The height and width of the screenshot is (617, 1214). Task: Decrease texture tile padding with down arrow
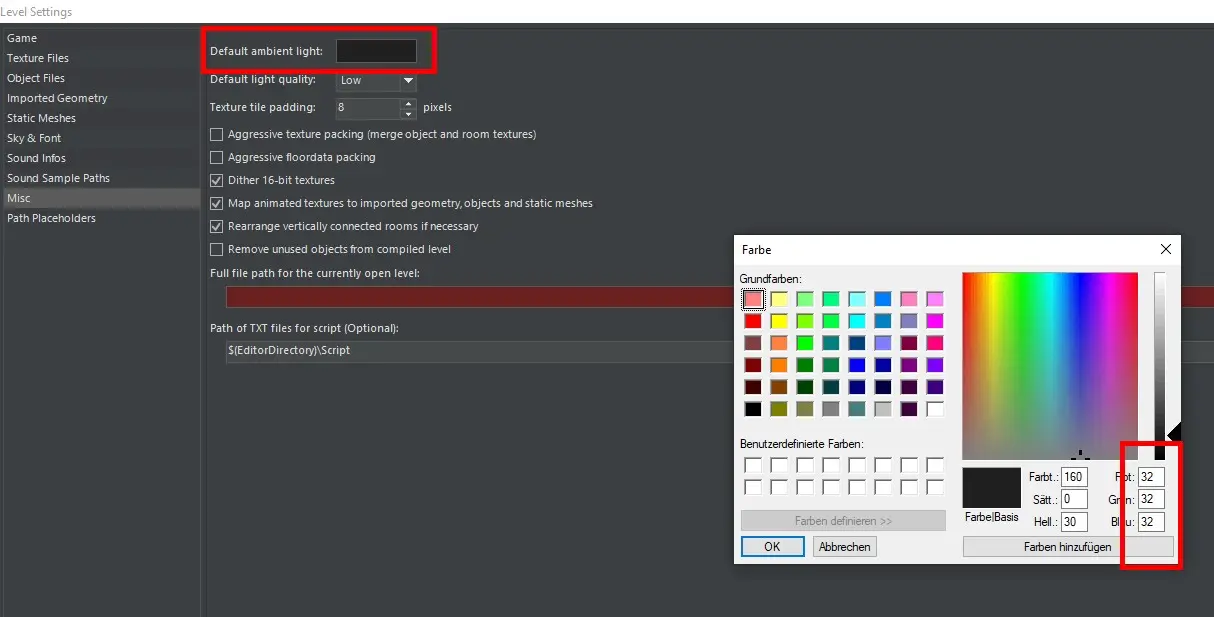(408, 113)
